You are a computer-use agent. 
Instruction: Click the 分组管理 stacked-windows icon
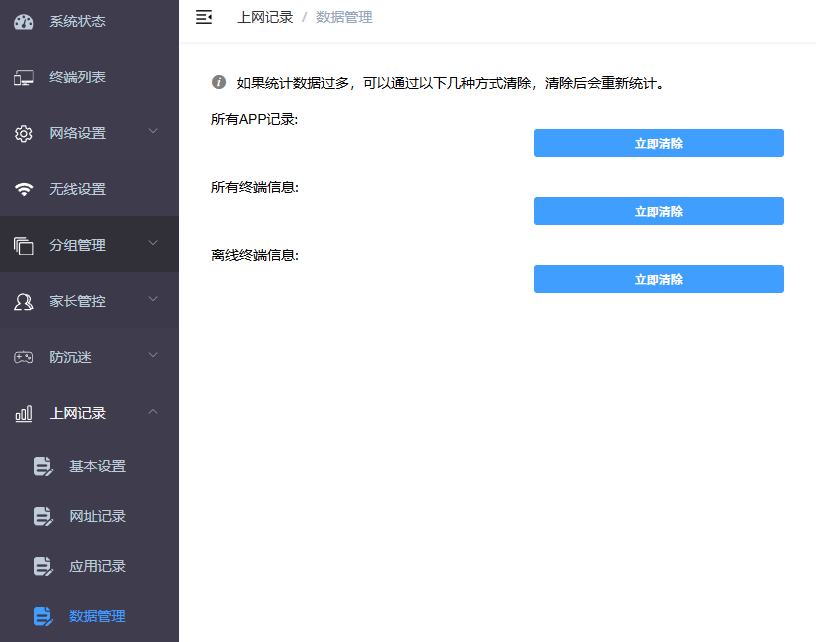[24, 245]
